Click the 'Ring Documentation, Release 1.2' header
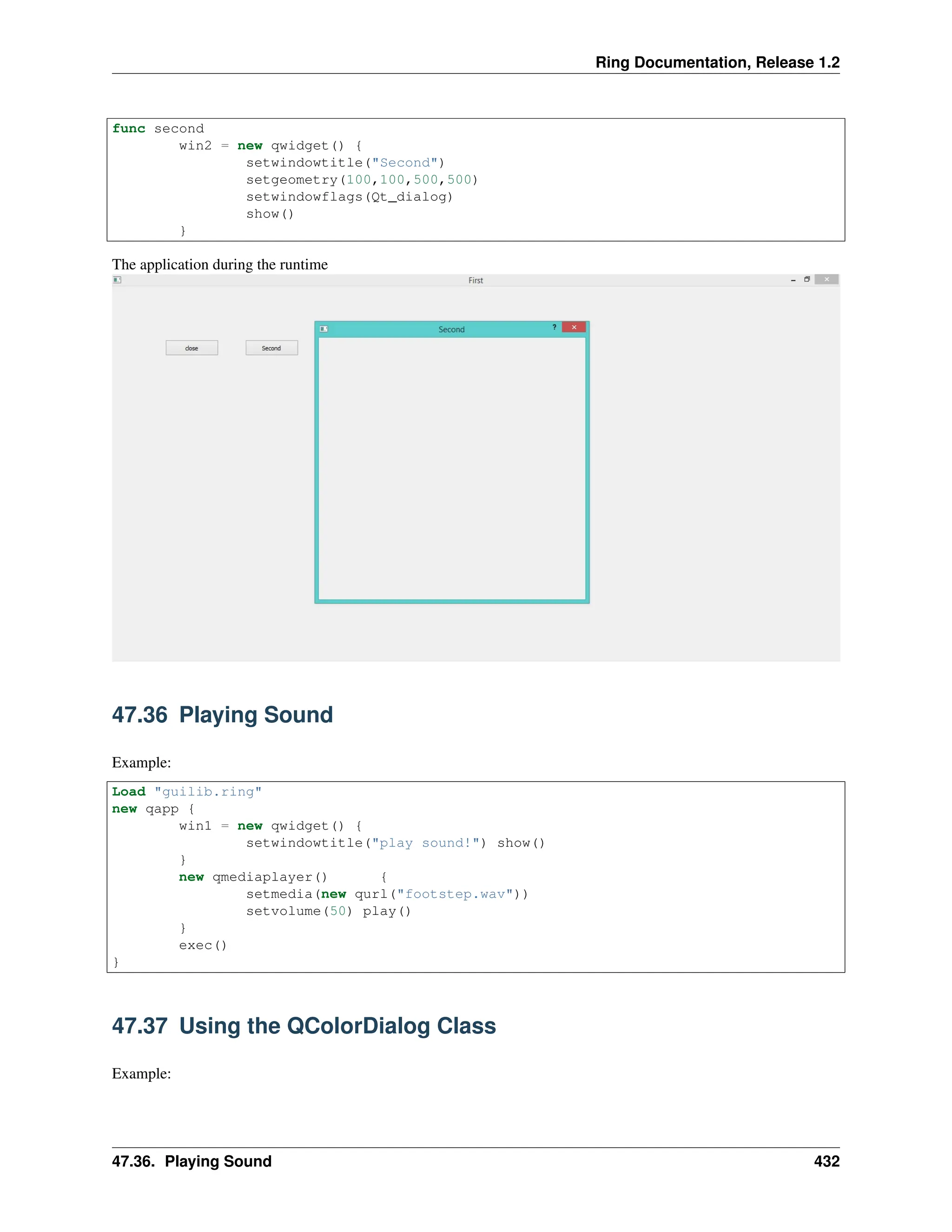 coord(717,62)
